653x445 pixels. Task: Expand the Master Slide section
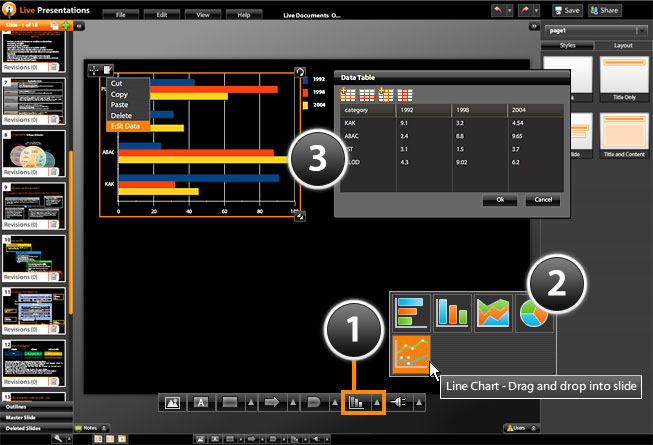(36, 418)
